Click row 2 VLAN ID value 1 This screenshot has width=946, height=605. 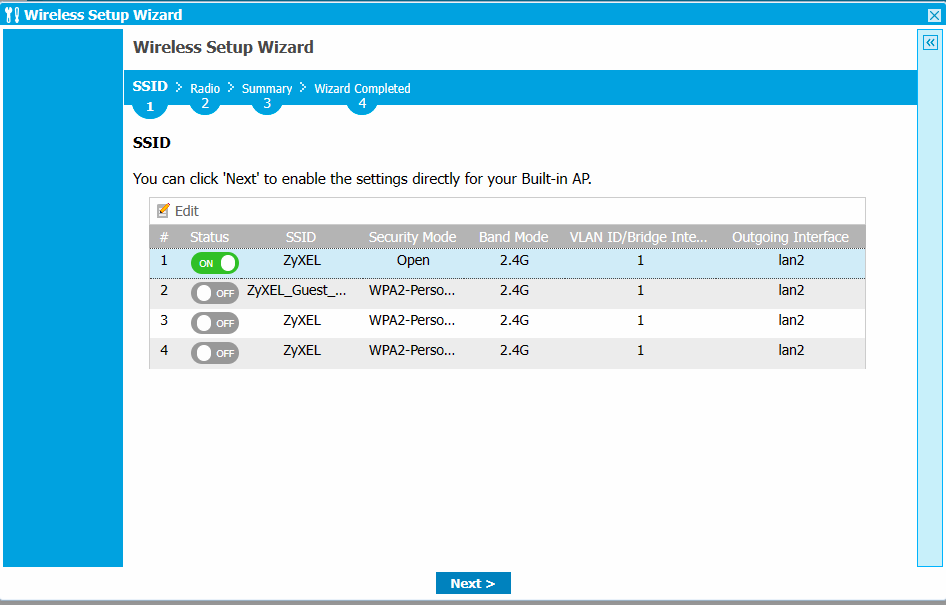[x=640, y=290]
